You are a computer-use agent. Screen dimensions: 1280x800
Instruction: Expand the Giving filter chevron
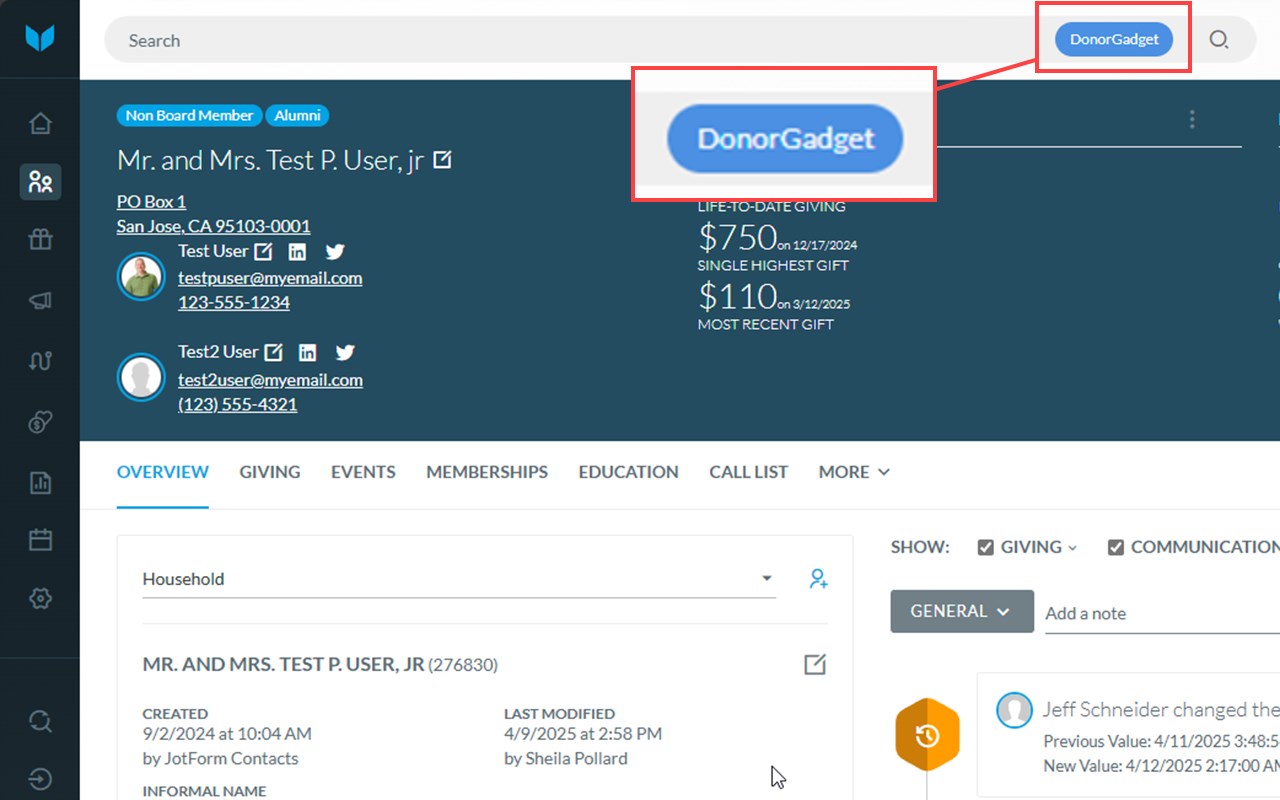tap(1072, 548)
